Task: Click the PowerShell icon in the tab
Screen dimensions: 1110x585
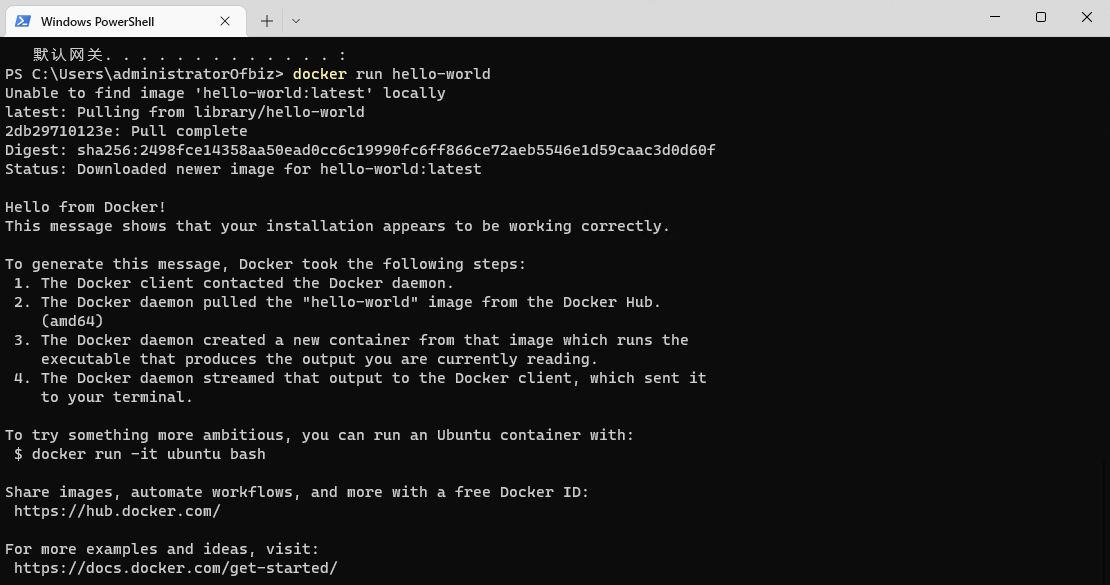Action: (x=22, y=21)
